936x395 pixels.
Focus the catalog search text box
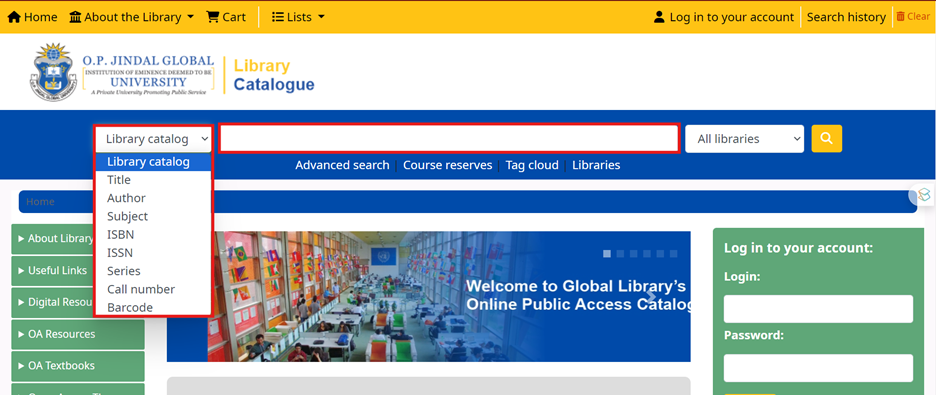(449, 138)
